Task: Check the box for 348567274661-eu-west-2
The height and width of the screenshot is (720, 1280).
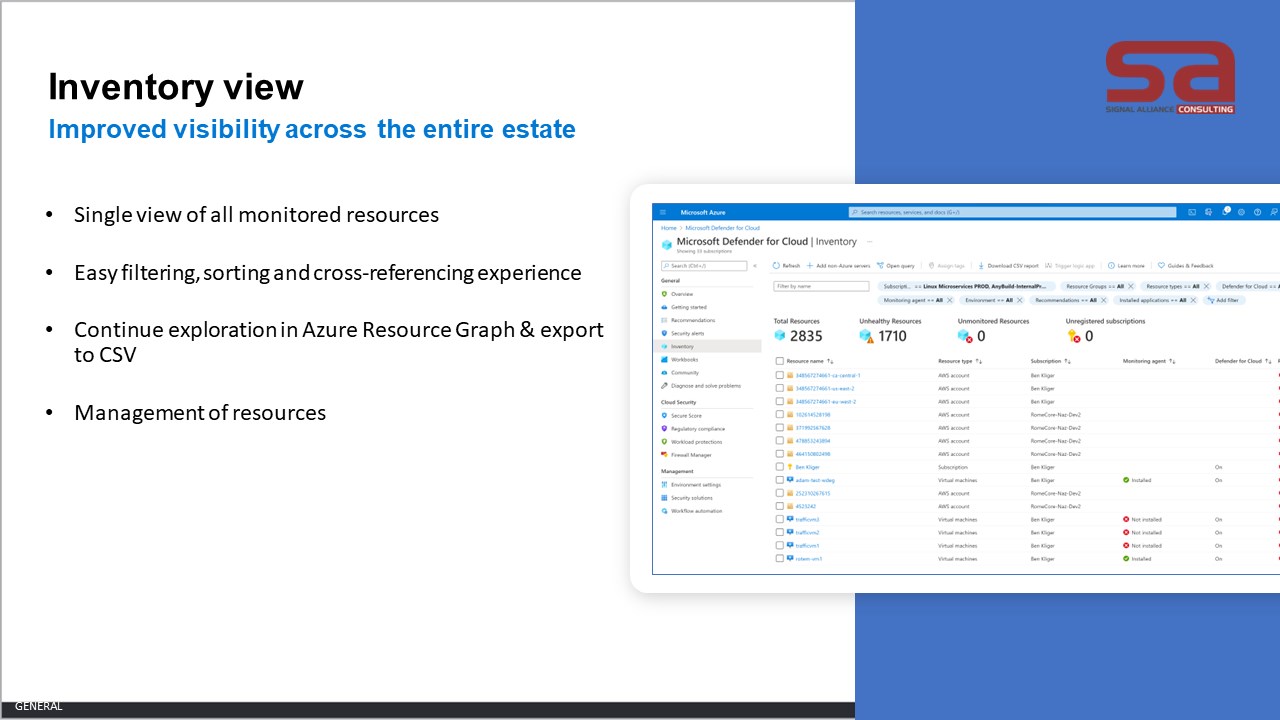Action: click(x=780, y=401)
